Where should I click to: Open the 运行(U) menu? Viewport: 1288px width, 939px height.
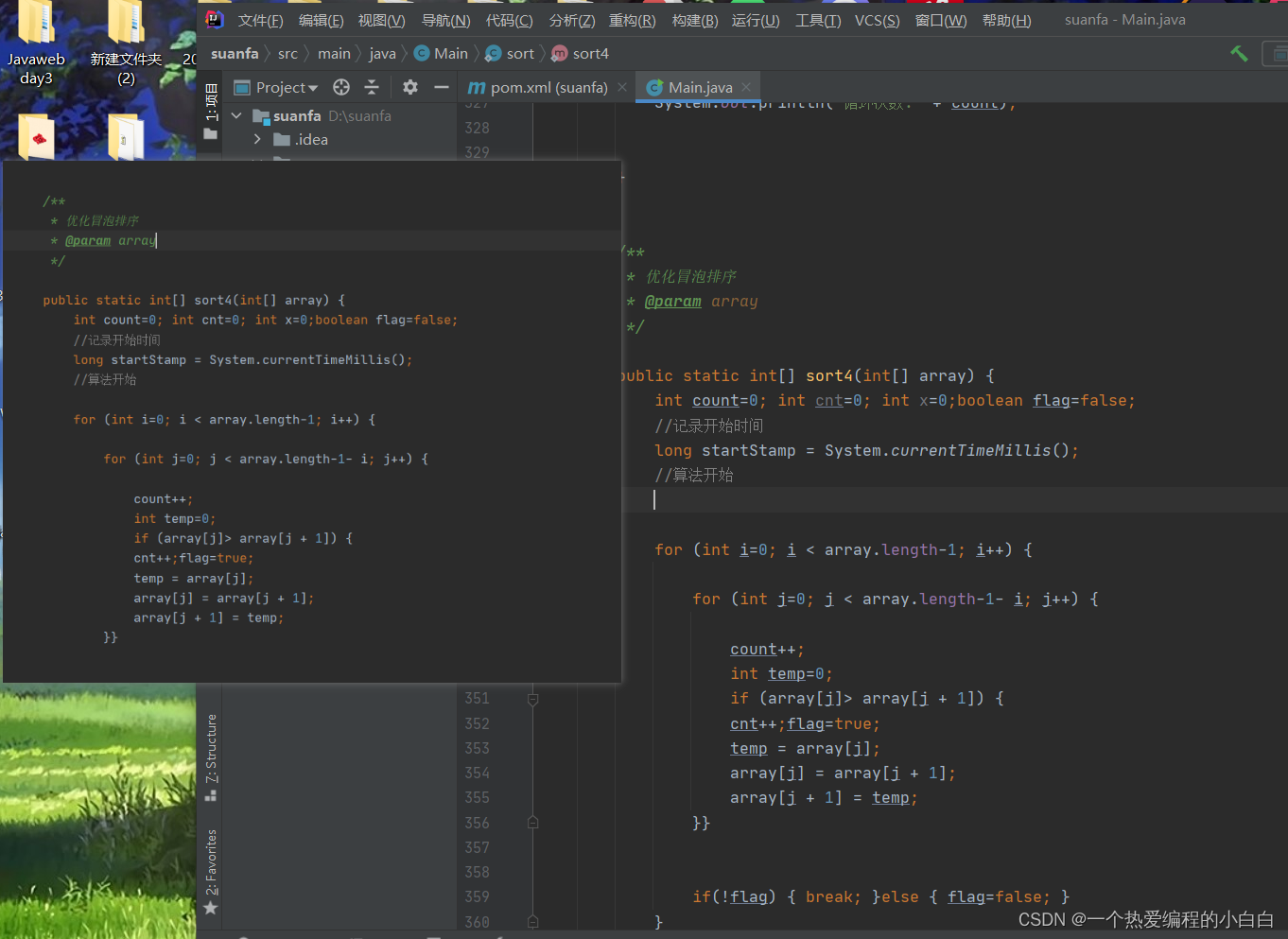point(756,20)
